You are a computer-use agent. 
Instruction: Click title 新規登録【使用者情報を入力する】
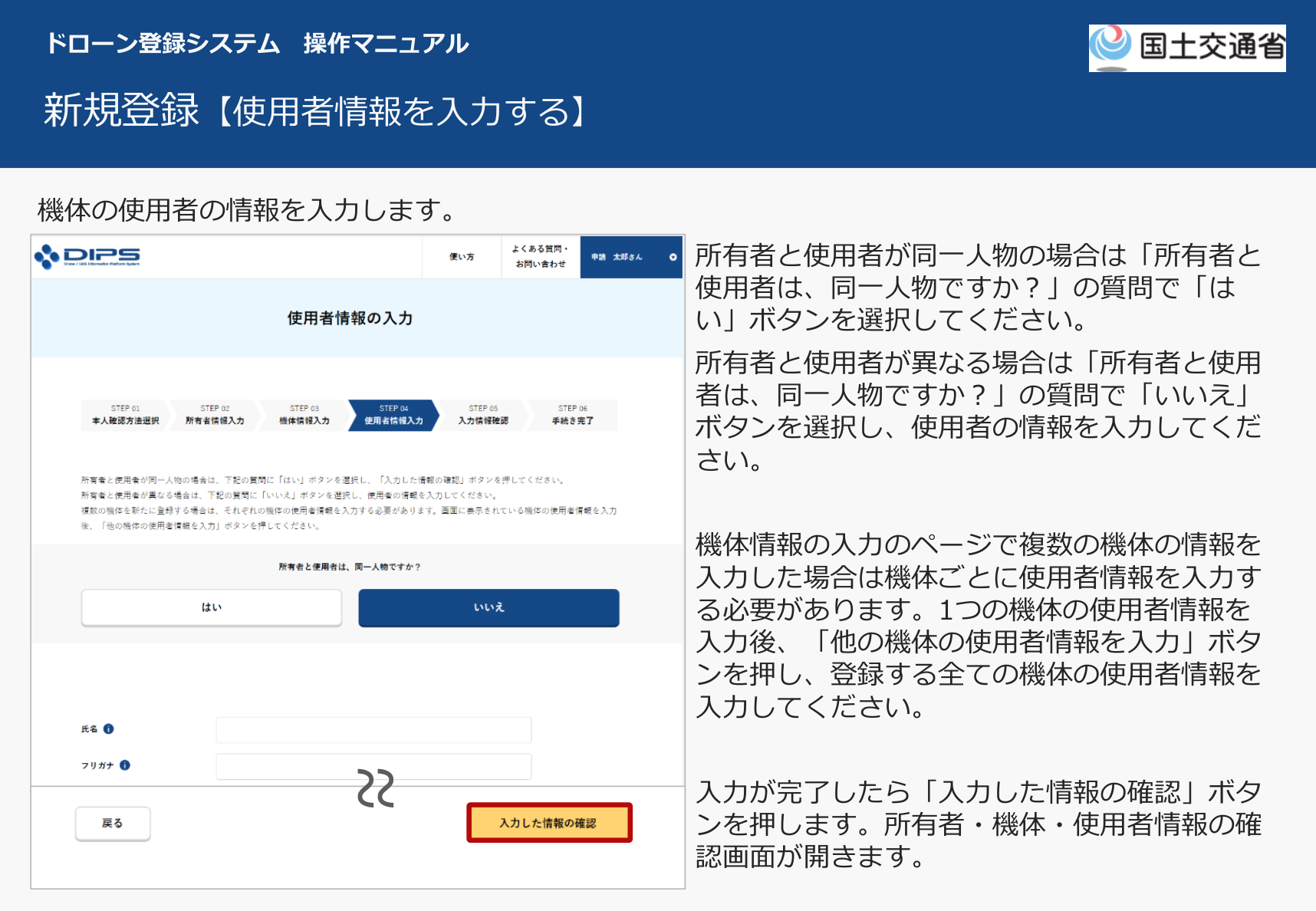click(x=314, y=110)
